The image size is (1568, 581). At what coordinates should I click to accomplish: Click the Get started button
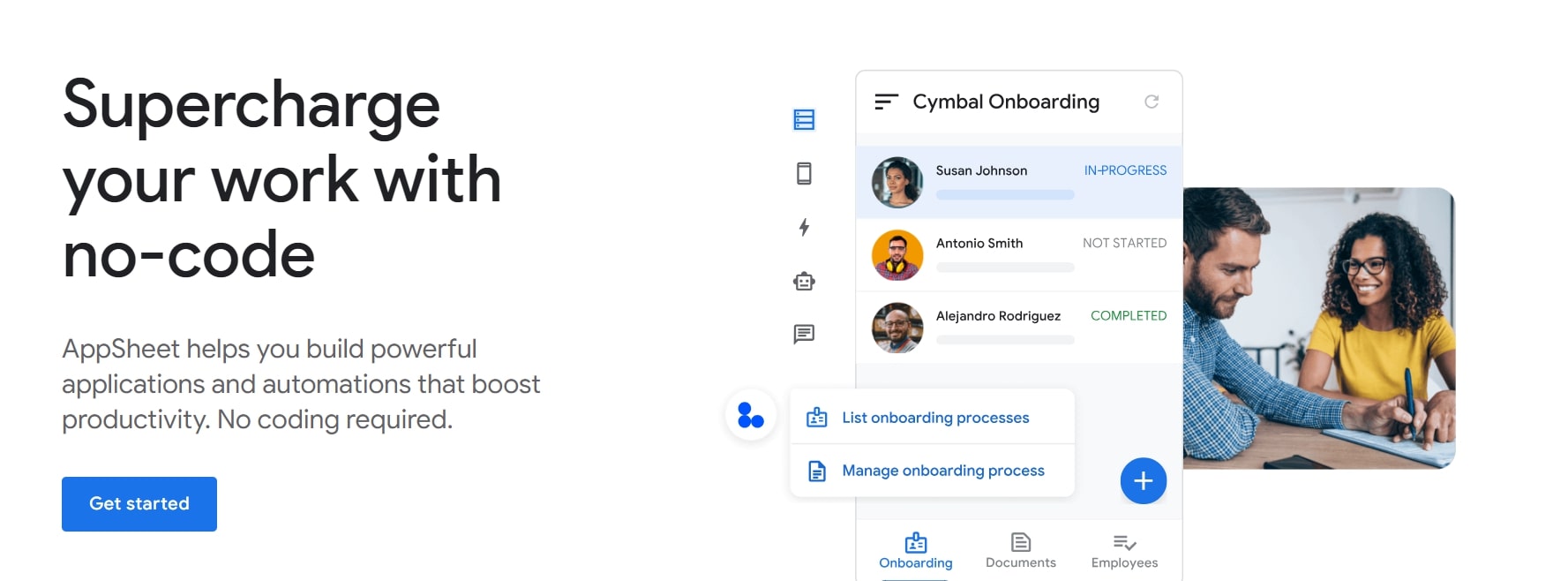[x=139, y=504]
